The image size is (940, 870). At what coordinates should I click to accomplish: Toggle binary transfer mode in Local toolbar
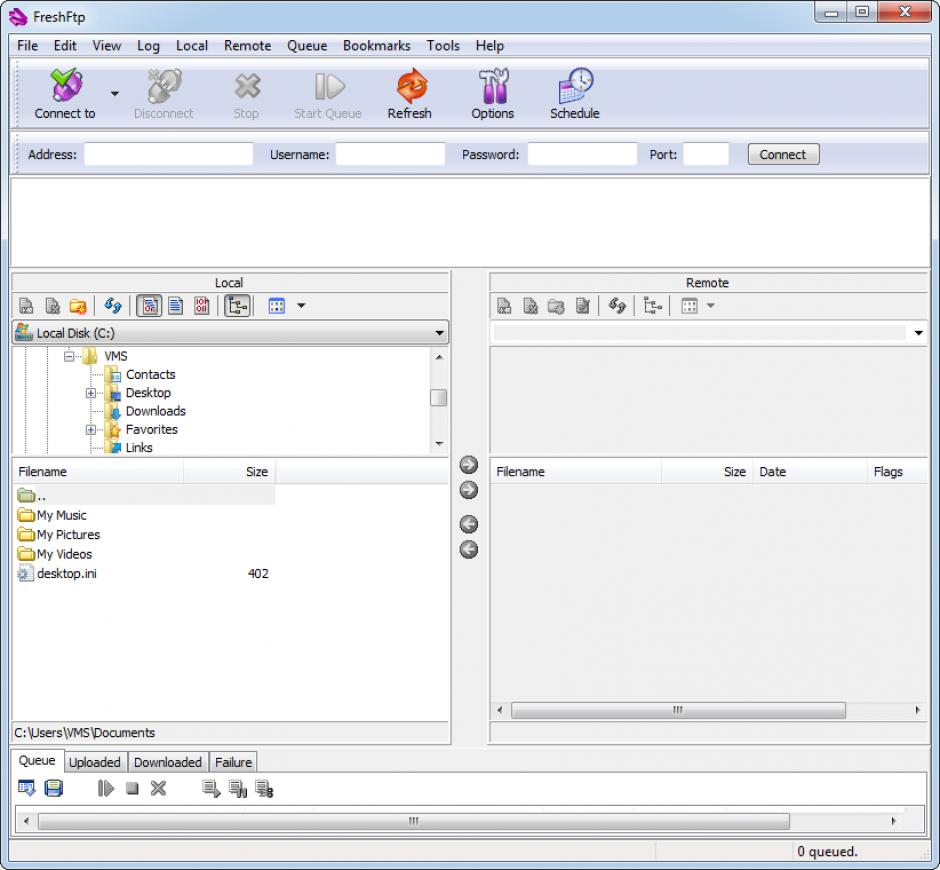coord(202,306)
